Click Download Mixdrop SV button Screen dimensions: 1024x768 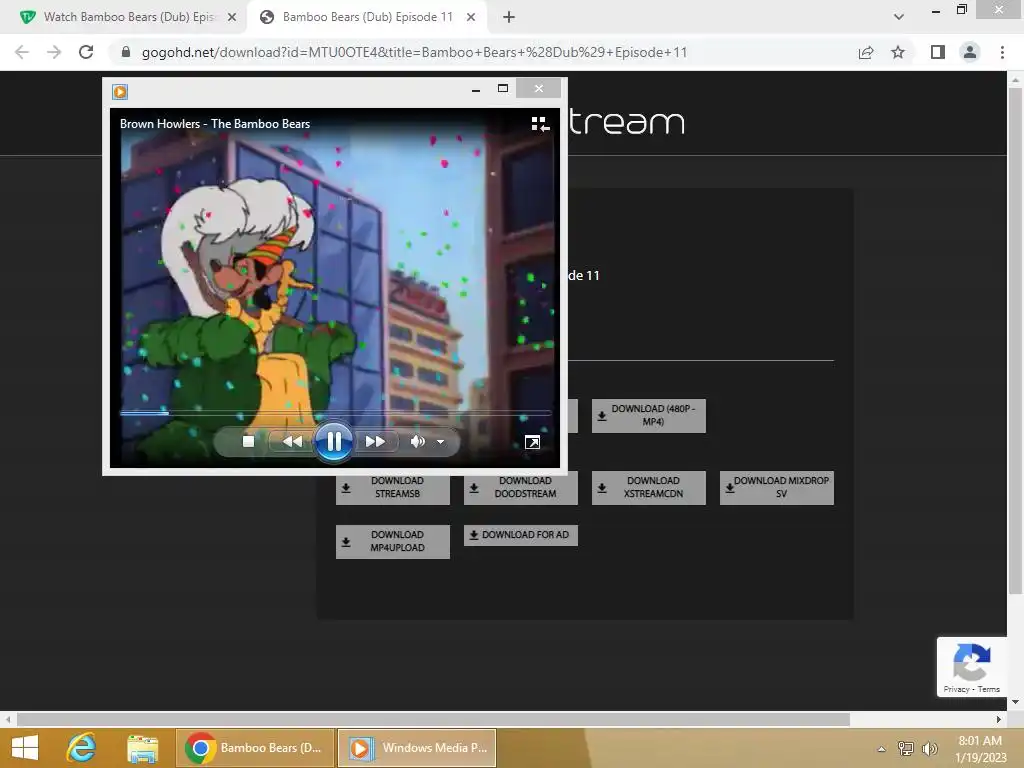(776, 487)
